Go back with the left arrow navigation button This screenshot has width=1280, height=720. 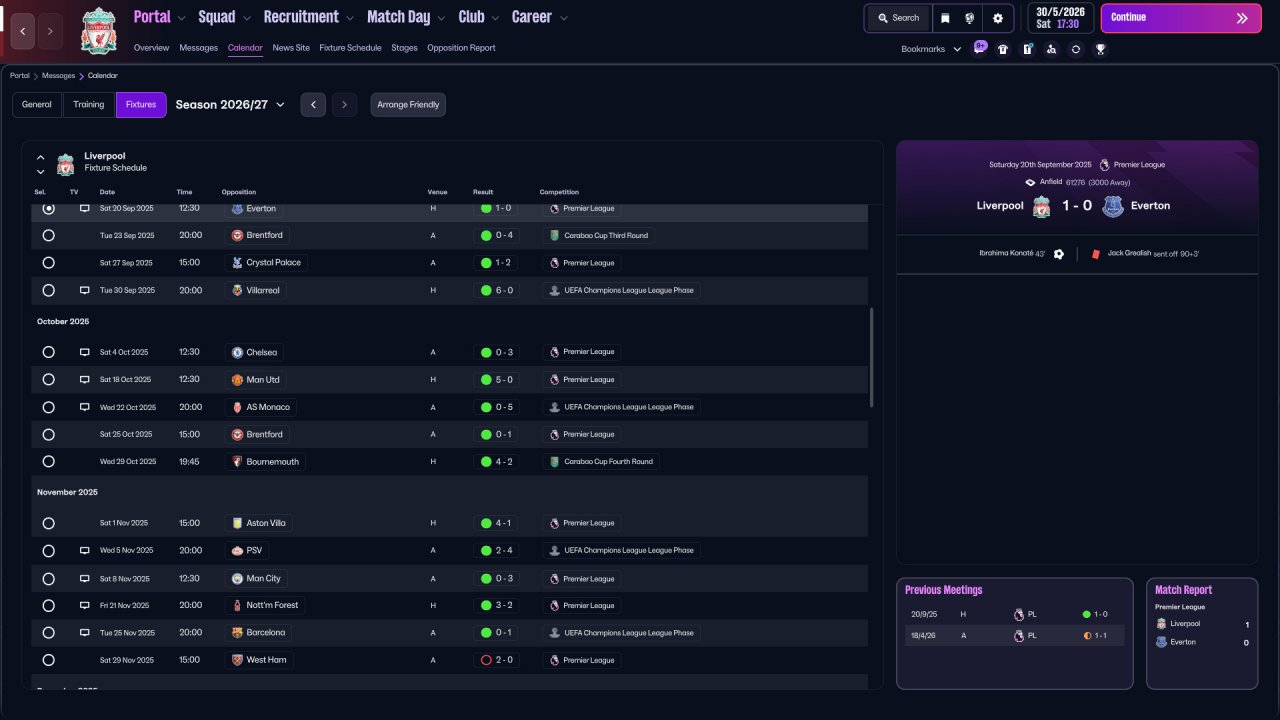pyautogui.click(x=23, y=31)
